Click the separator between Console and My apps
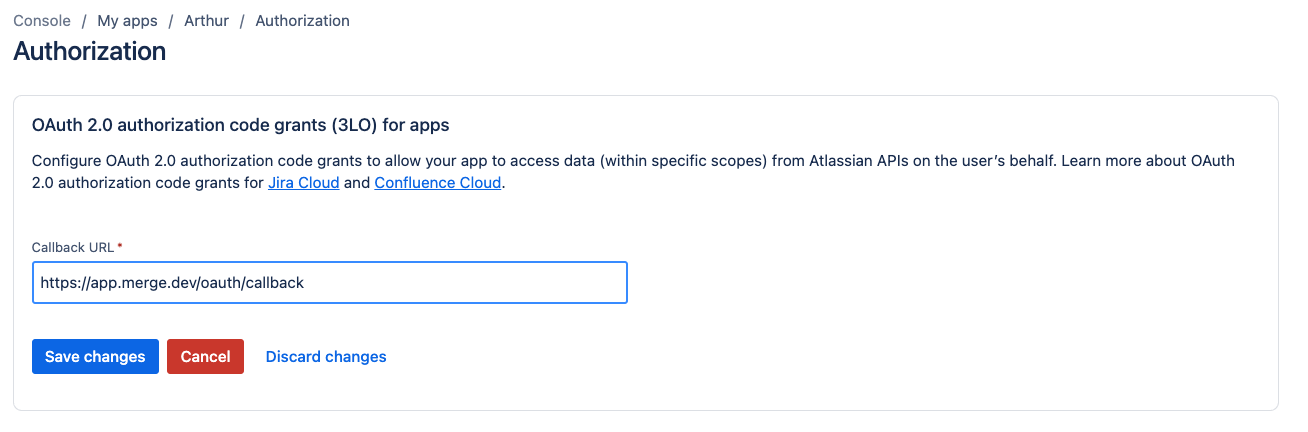 pos(84,20)
